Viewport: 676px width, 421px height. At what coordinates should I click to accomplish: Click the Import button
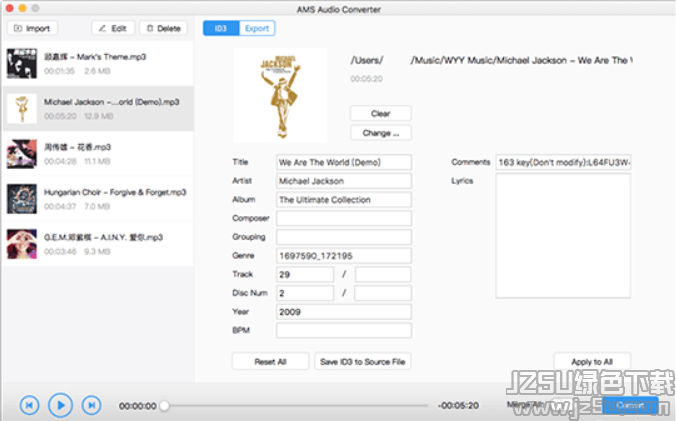point(32,28)
